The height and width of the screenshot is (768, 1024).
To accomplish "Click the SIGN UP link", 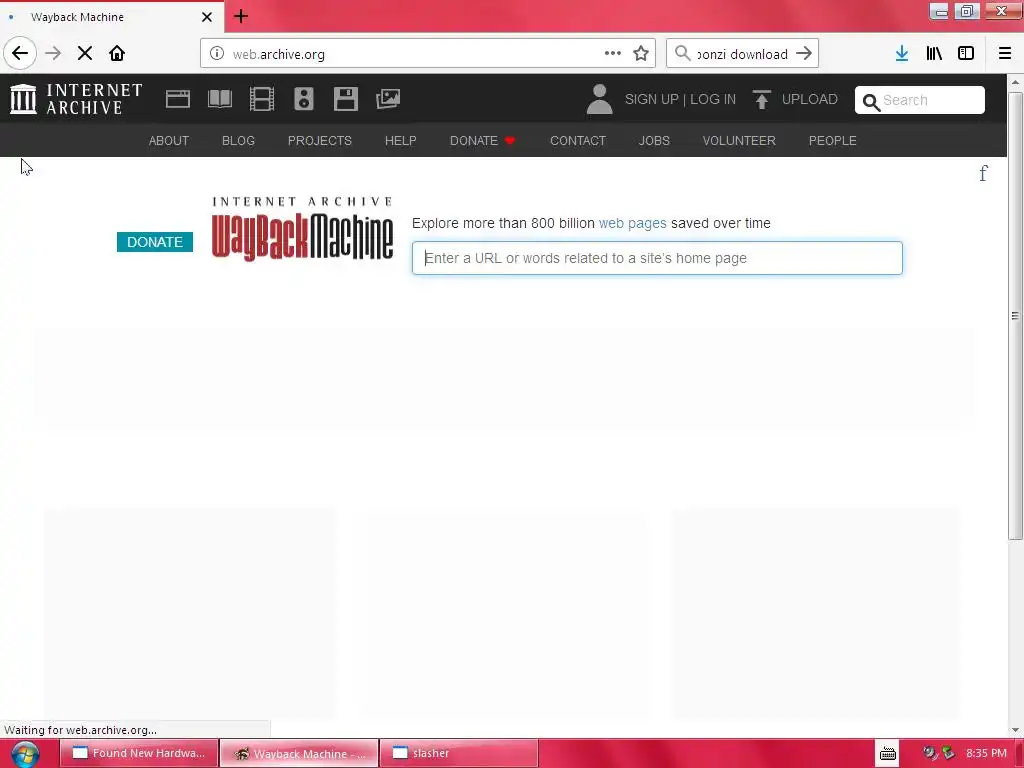I will pos(652,99).
